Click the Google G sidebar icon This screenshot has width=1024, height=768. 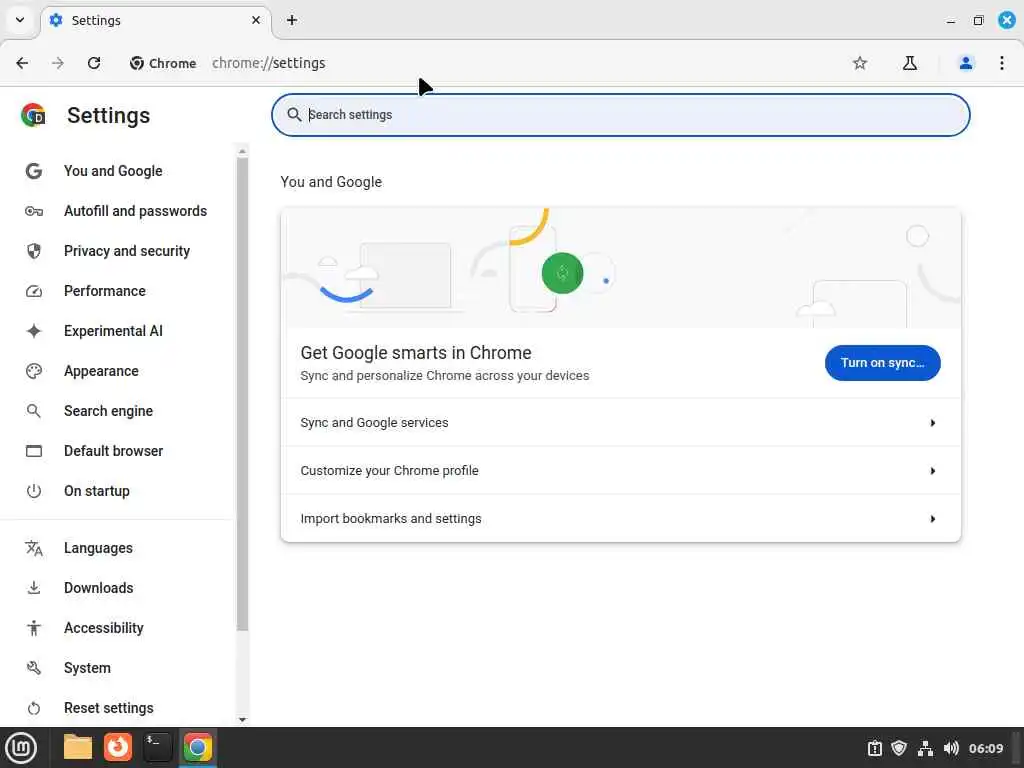coord(34,171)
